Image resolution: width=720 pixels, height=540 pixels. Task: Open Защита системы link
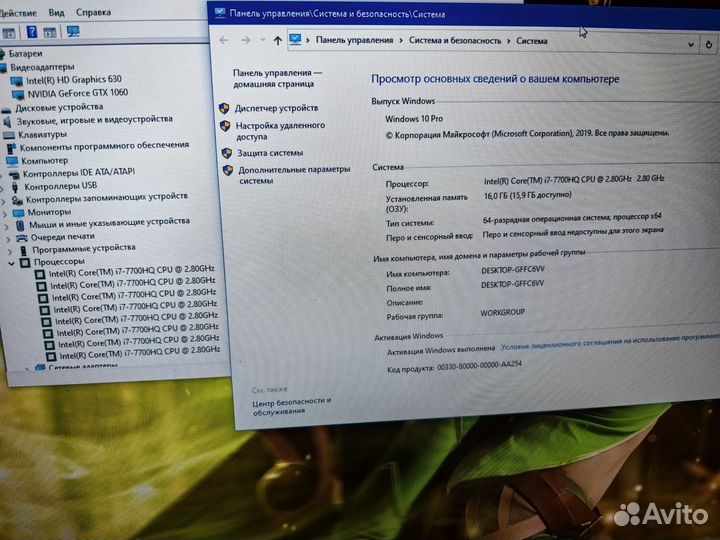(x=270, y=153)
